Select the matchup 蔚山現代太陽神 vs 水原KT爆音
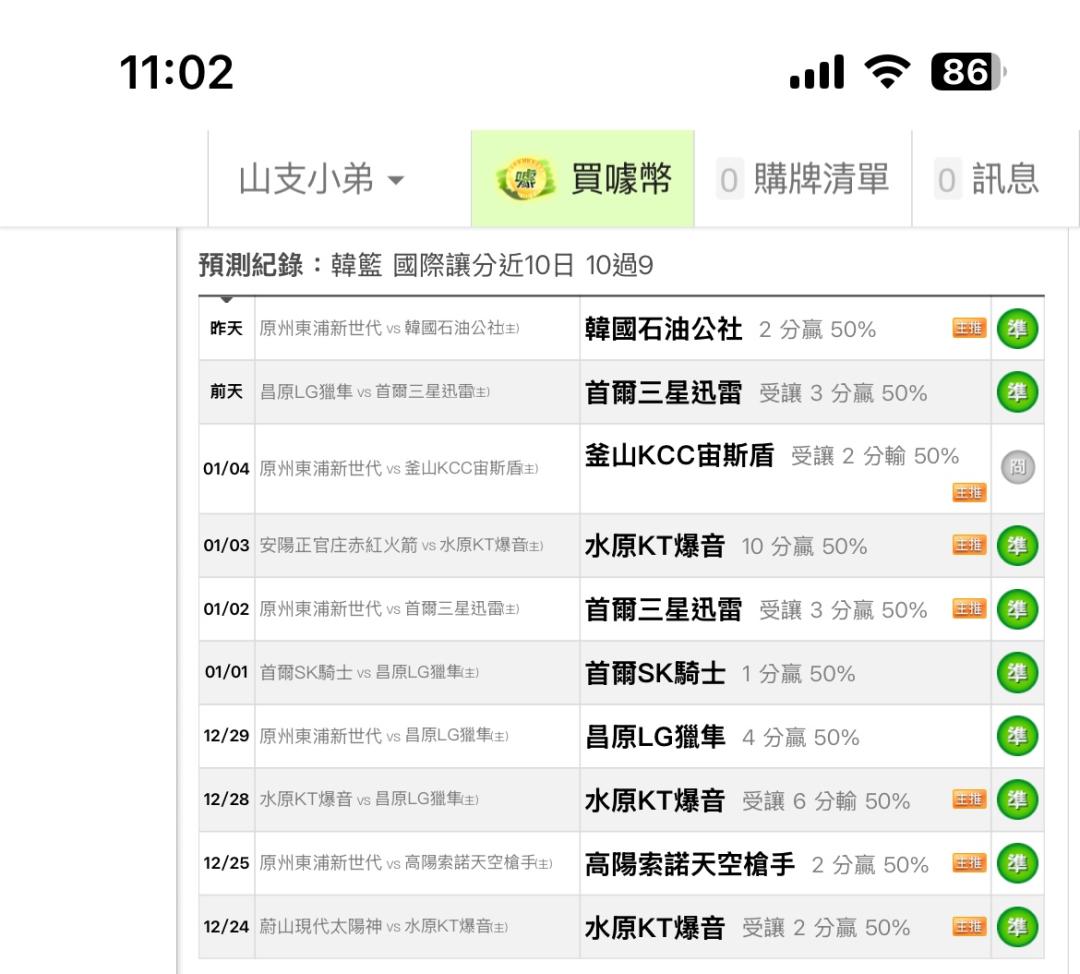 point(384,926)
